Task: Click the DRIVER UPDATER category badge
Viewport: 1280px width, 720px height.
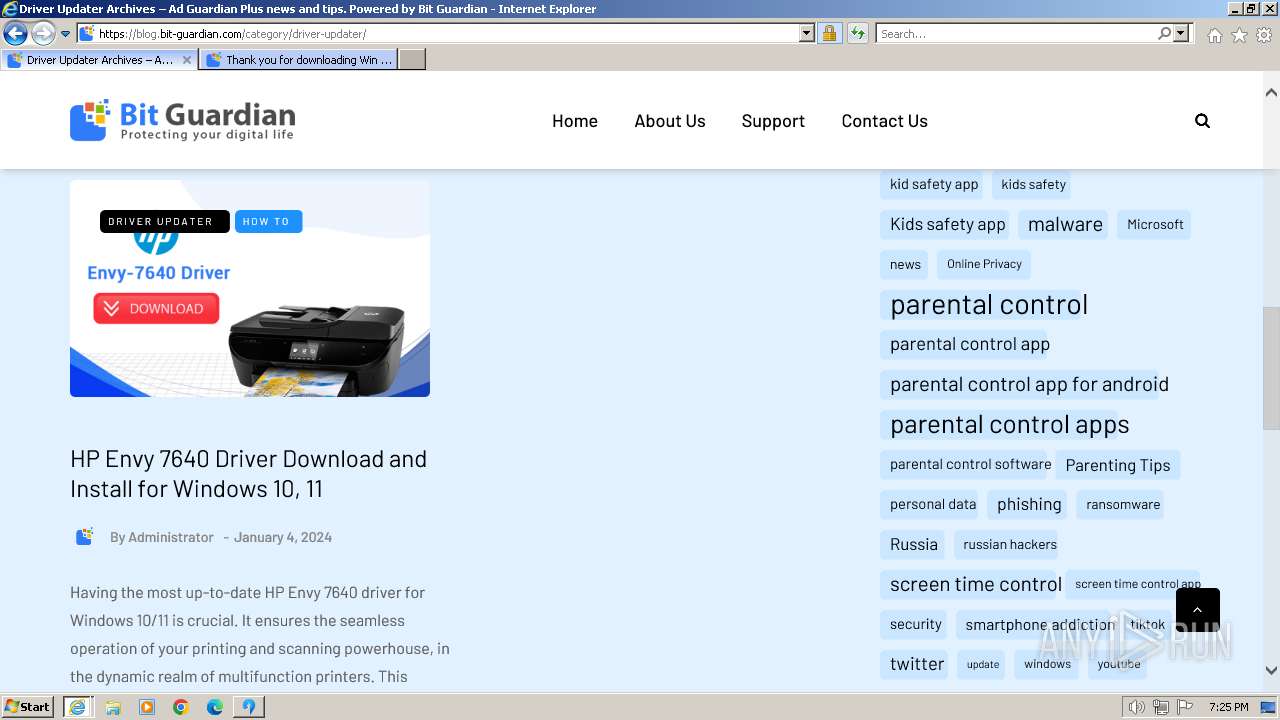Action: click(164, 222)
